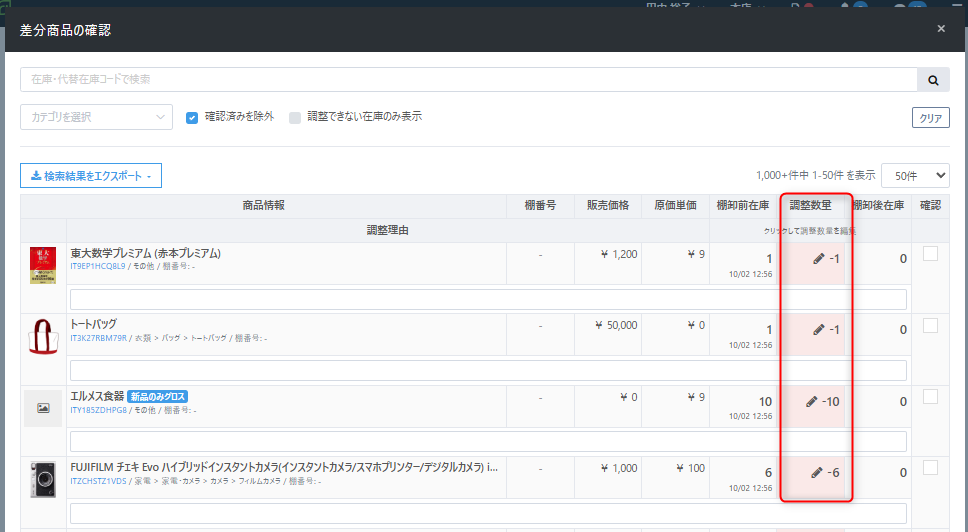Screen dimensions: 968x532
Task: Click pencil icon for 東大数学プレミアム adjustment
Action: (819, 259)
